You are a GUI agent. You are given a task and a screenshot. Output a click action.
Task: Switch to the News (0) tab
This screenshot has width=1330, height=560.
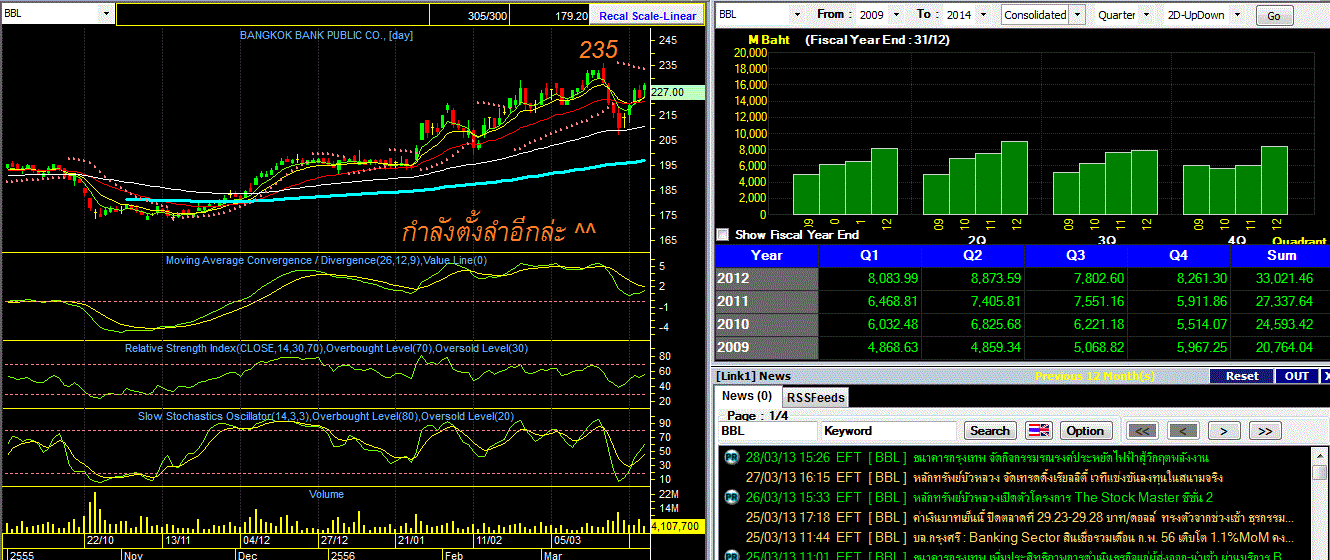747,396
